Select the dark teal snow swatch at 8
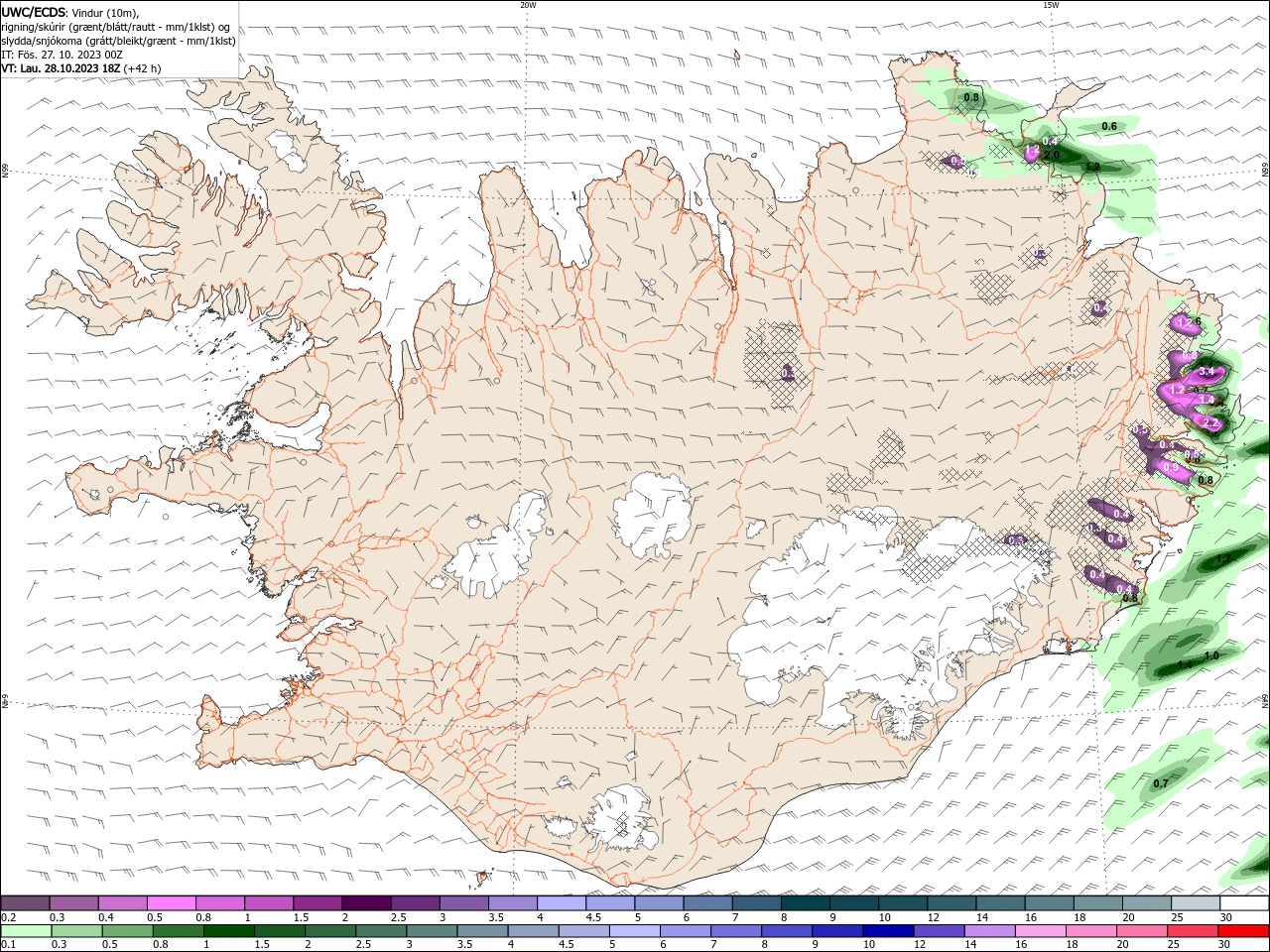 pos(804,903)
